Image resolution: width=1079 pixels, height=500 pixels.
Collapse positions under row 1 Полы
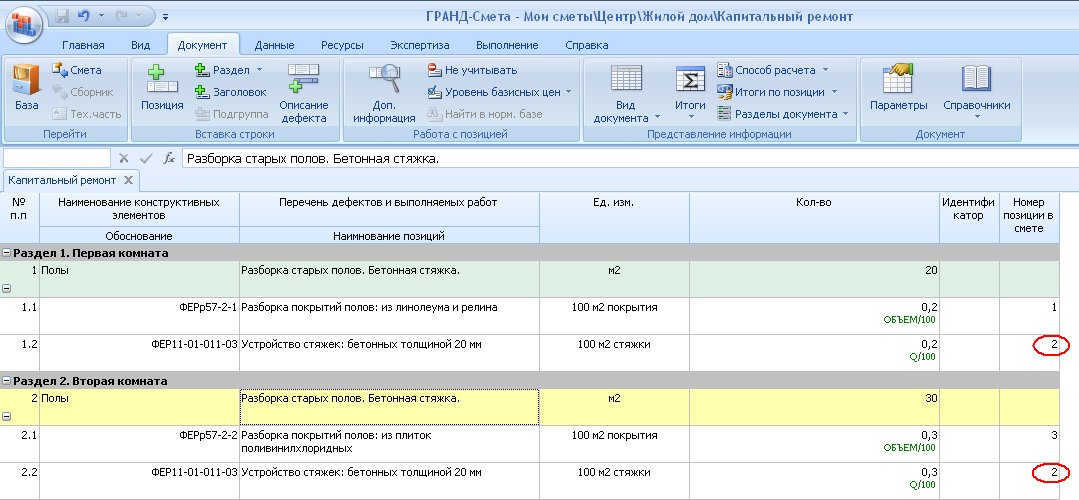click(7, 289)
